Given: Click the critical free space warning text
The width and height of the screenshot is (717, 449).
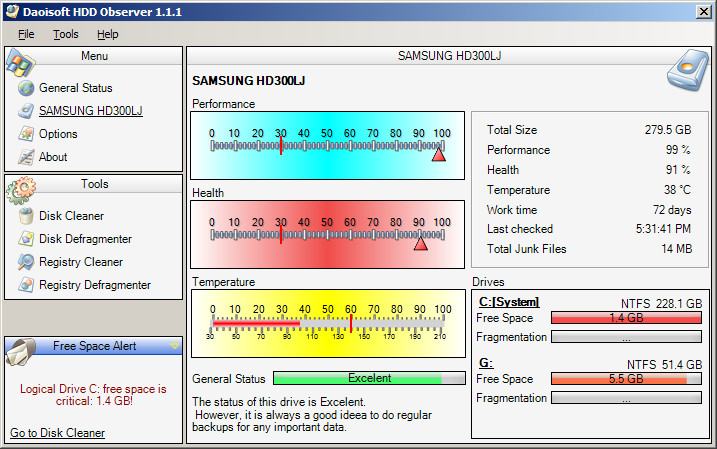Looking at the screenshot, I should [93, 395].
